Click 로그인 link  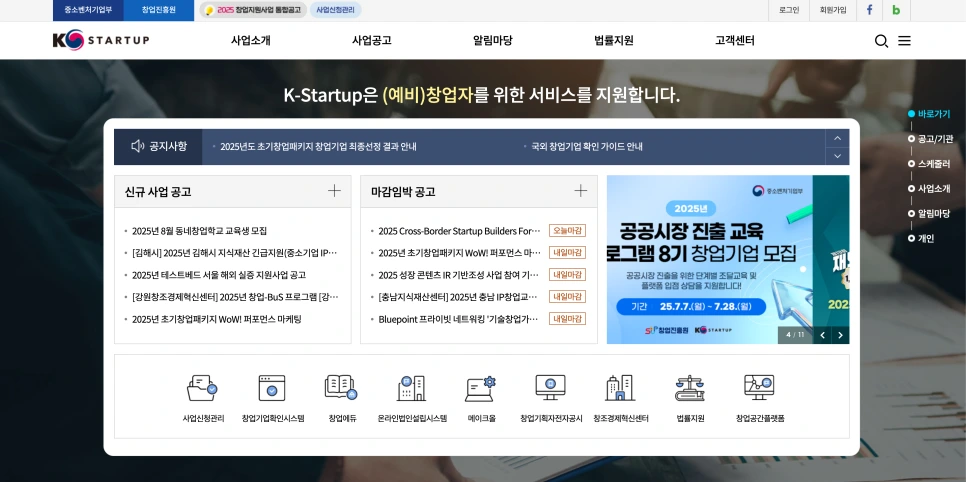(789, 10)
